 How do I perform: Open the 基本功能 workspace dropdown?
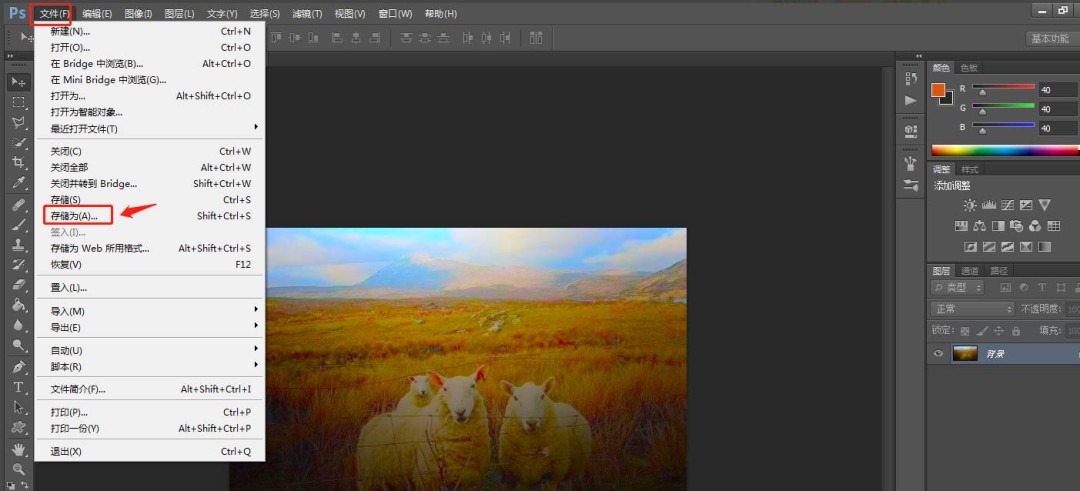[x=1049, y=38]
